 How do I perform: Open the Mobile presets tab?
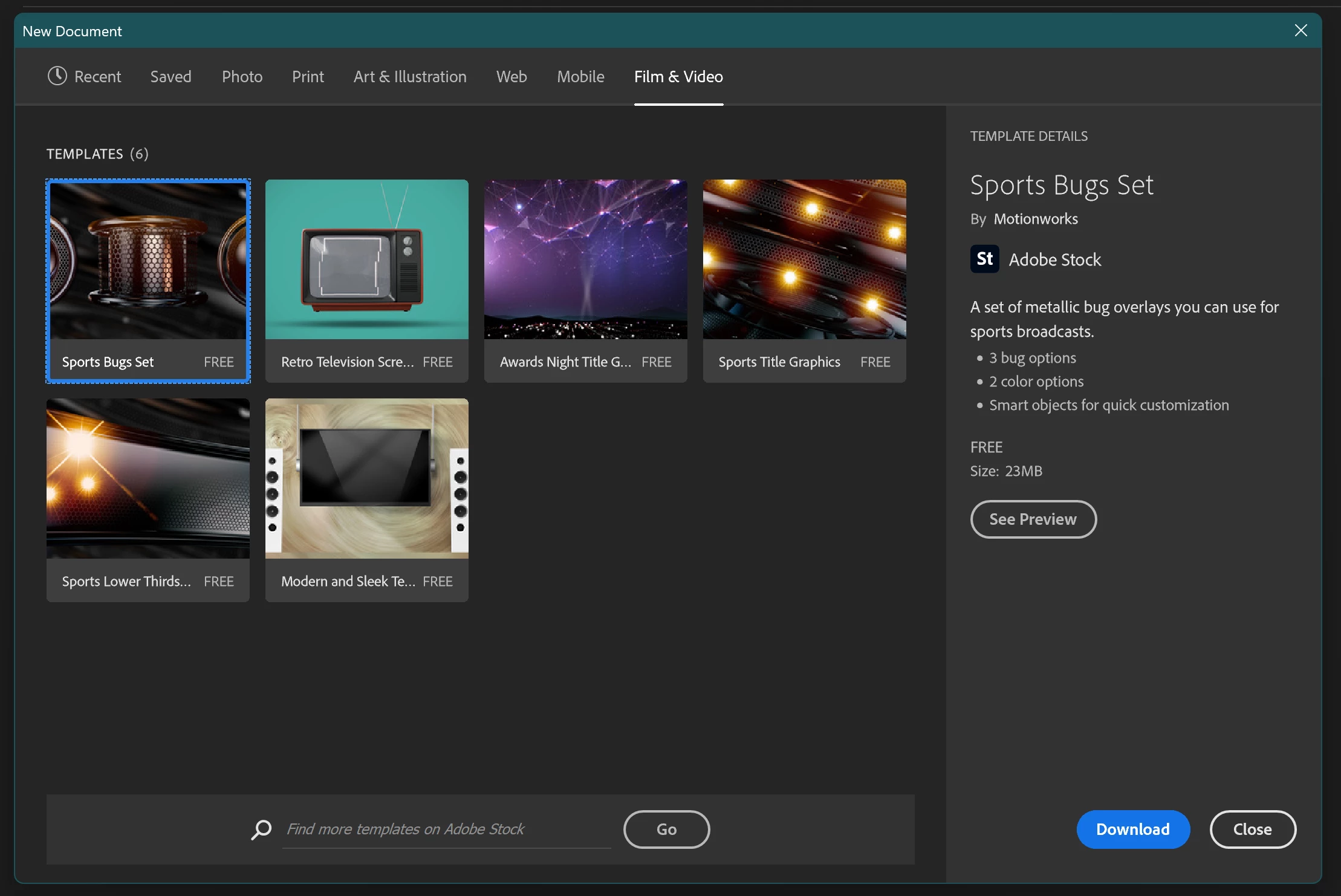(x=580, y=77)
